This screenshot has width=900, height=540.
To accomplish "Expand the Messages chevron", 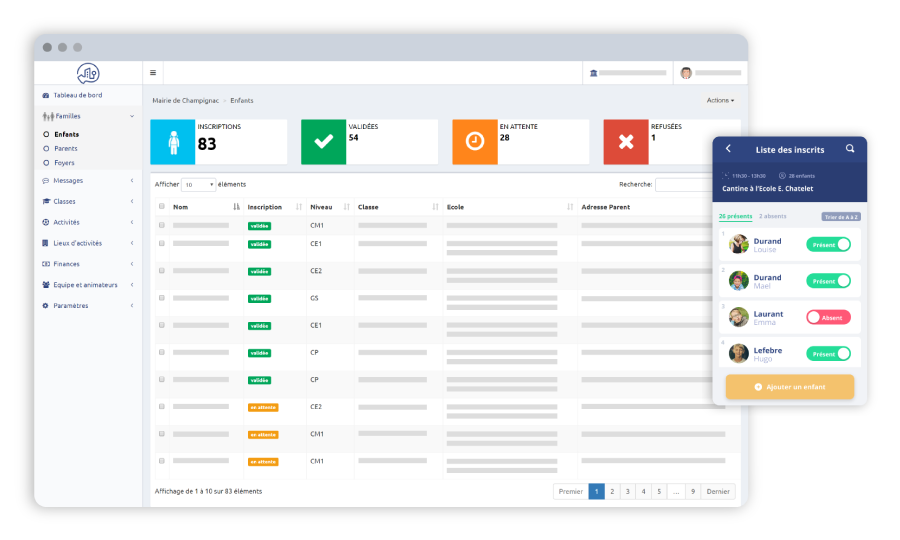I will click(132, 181).
